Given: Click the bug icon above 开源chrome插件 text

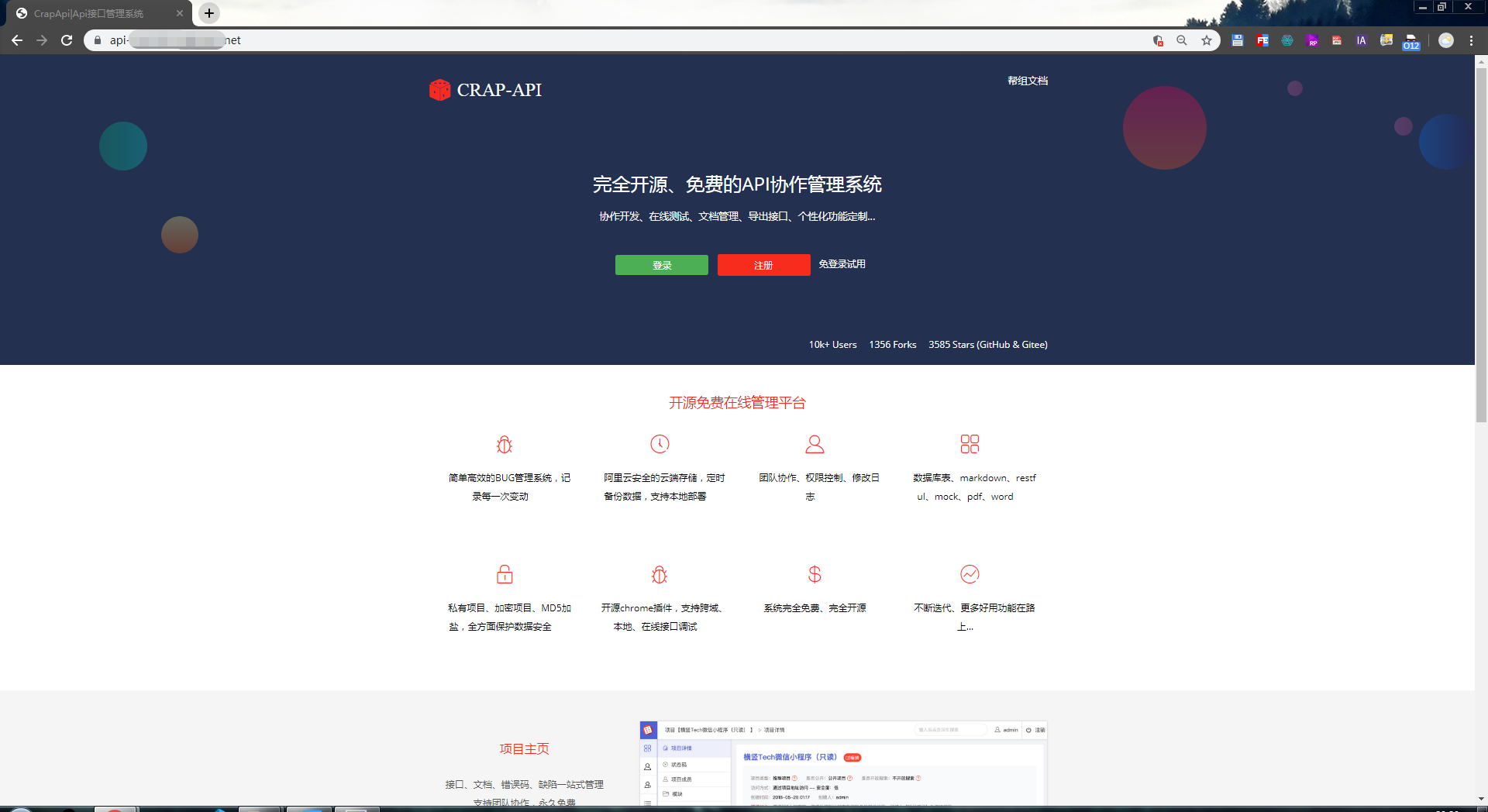Looking at the screenshot, I should point(660,574).
